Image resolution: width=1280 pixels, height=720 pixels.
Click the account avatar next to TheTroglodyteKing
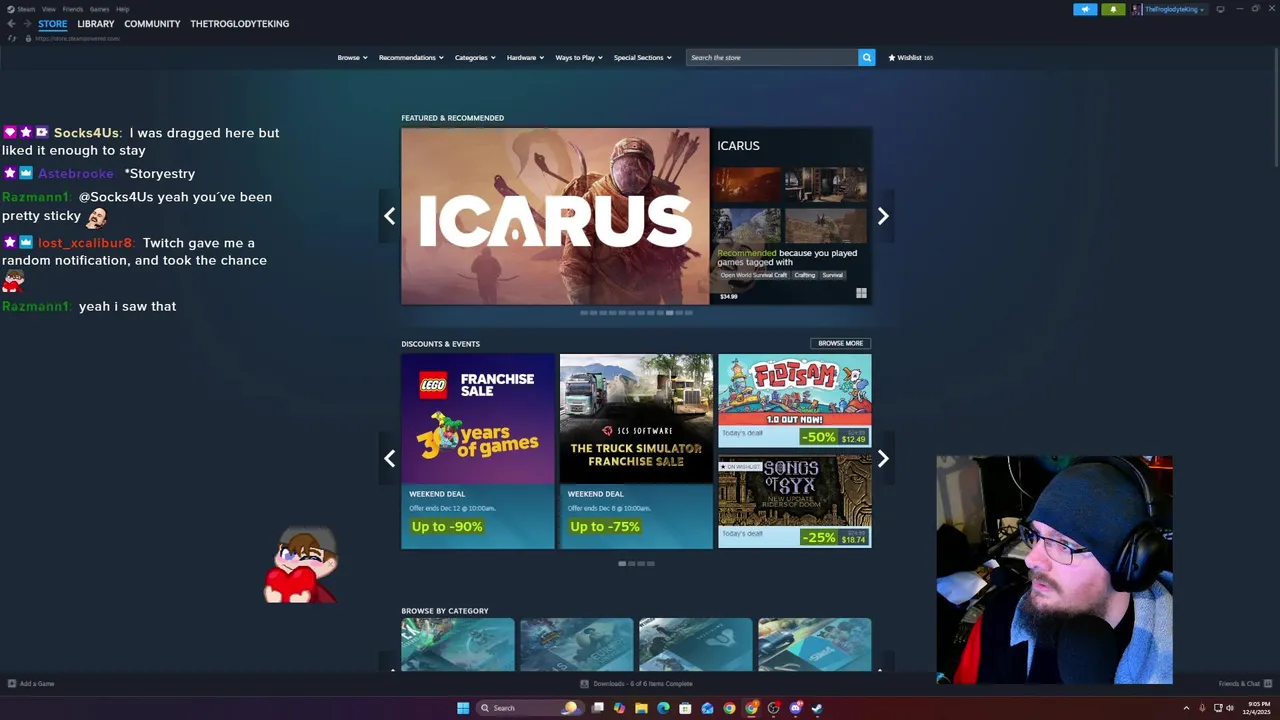point(1137,9)
